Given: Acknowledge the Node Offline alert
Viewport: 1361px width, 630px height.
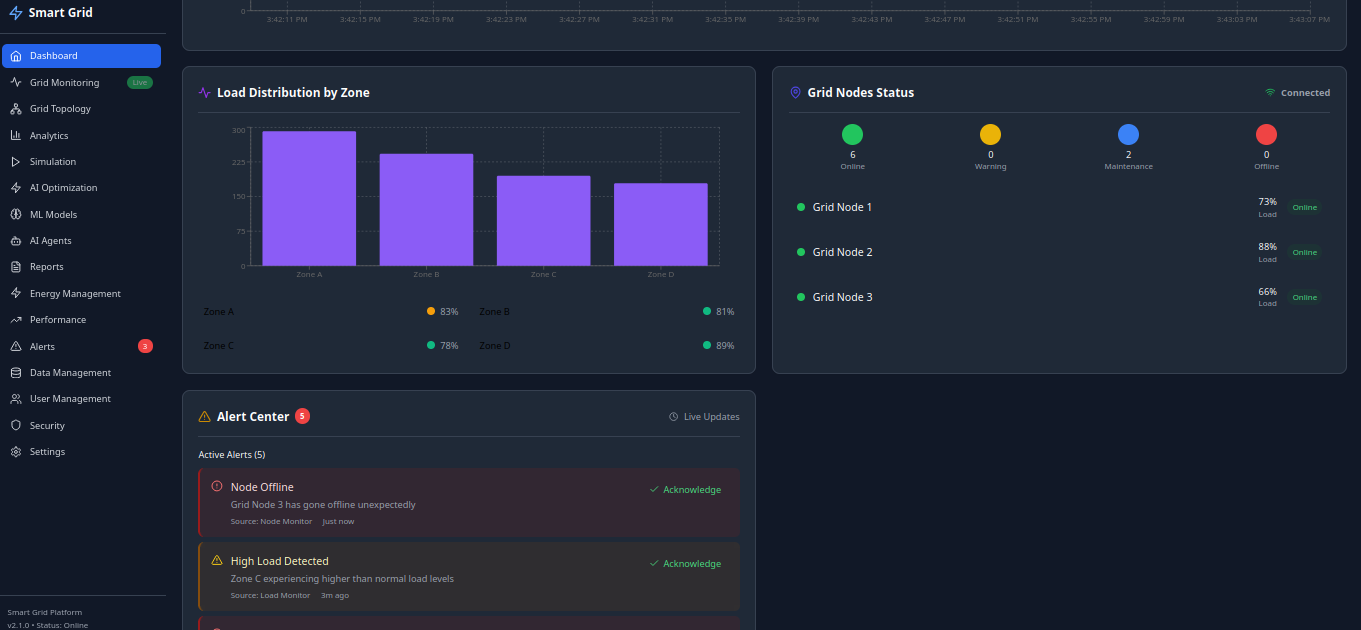Looking at the screenshot, I should [x=685, y=490].
